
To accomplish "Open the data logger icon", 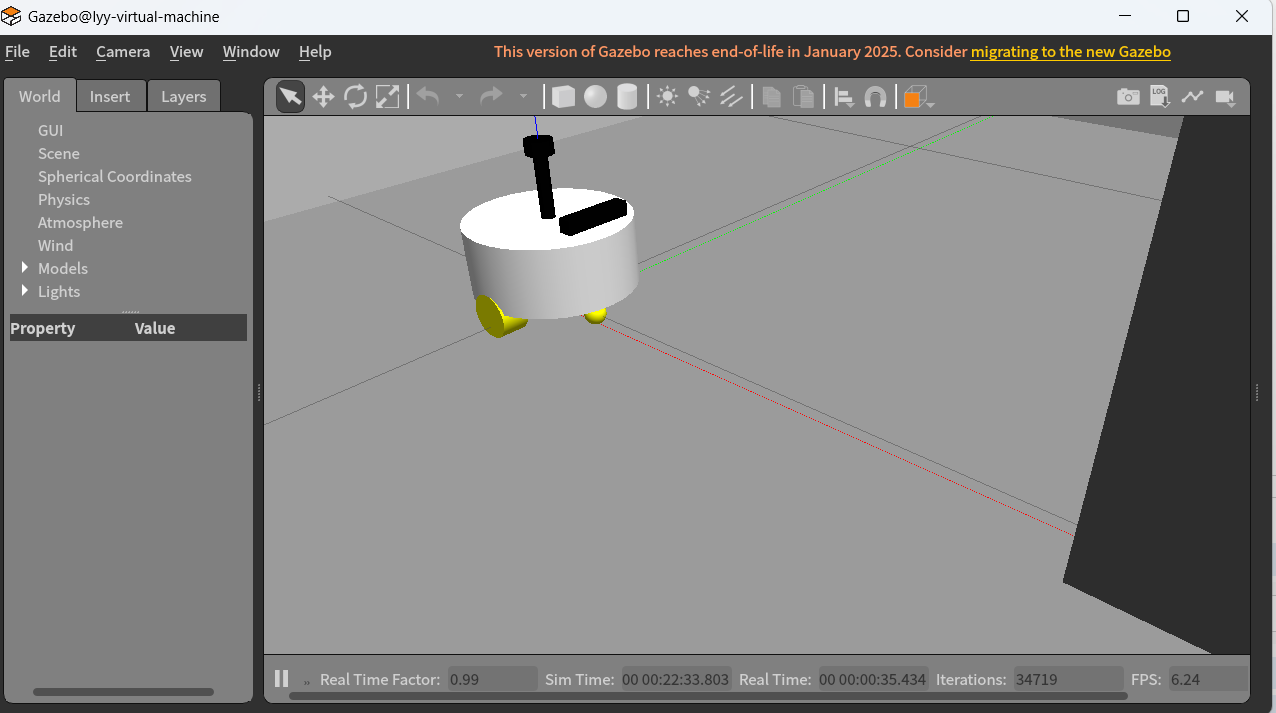I will pyautogui.click(x=1160, y=96).
